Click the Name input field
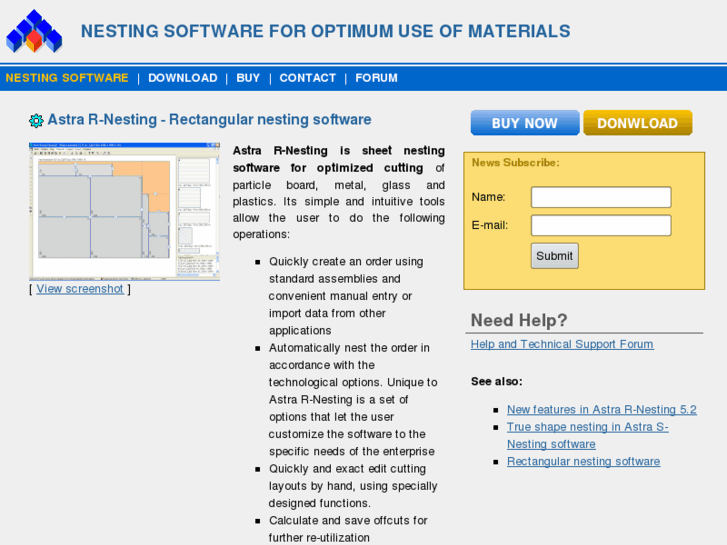The width and height of the screenshot is (727, 545). coord(601,197)
